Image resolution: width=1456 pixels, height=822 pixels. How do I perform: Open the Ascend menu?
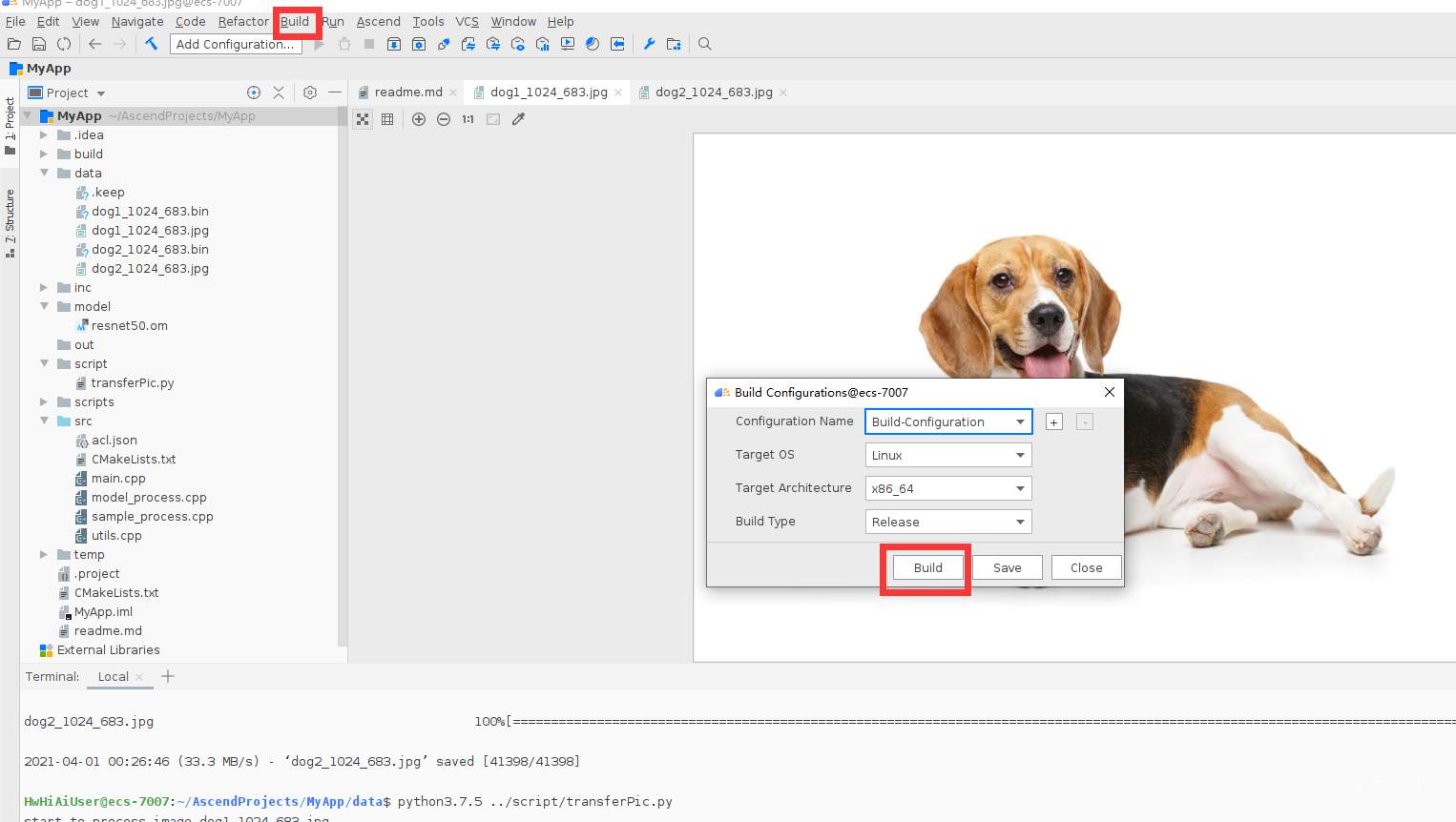point(379,21)
